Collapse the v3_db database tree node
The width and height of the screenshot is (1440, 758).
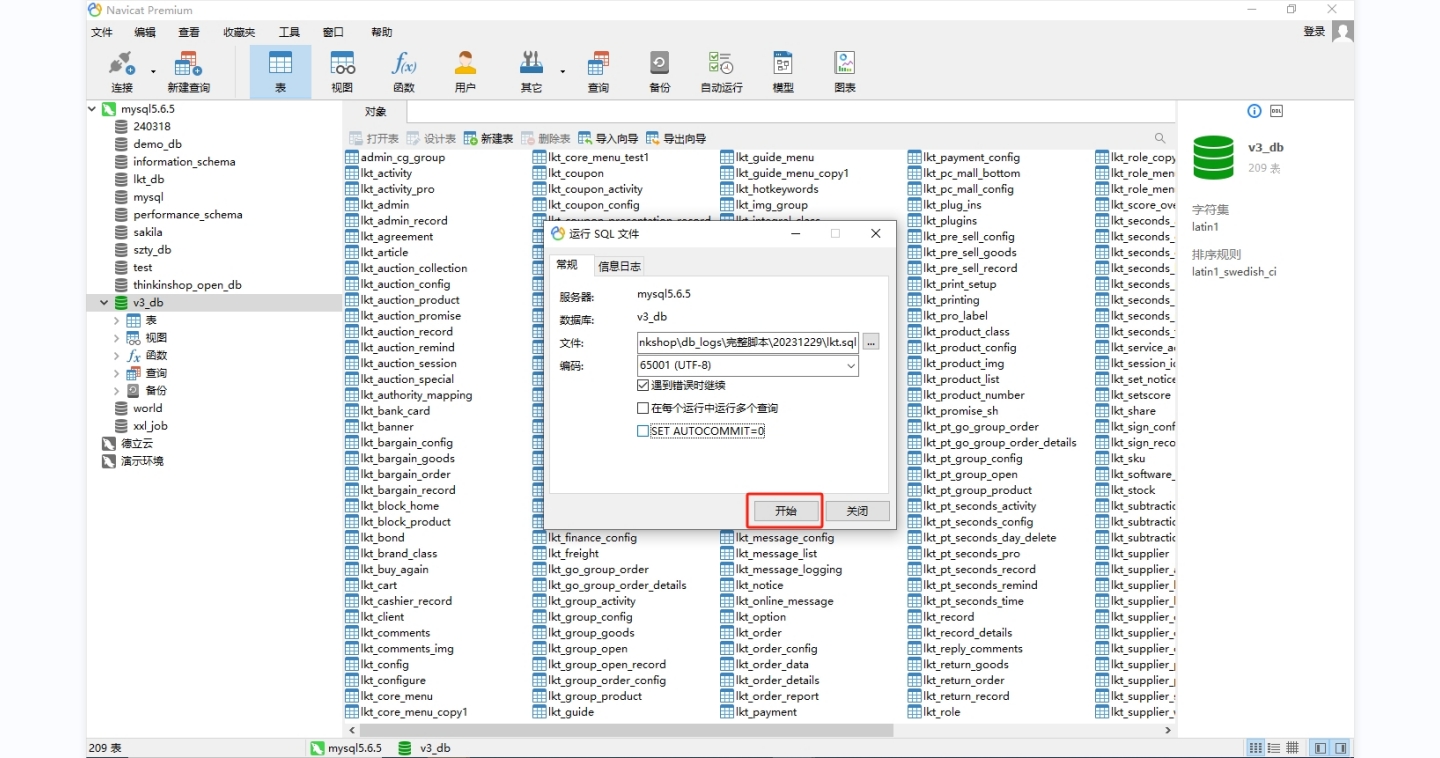(x=105, y=303)
